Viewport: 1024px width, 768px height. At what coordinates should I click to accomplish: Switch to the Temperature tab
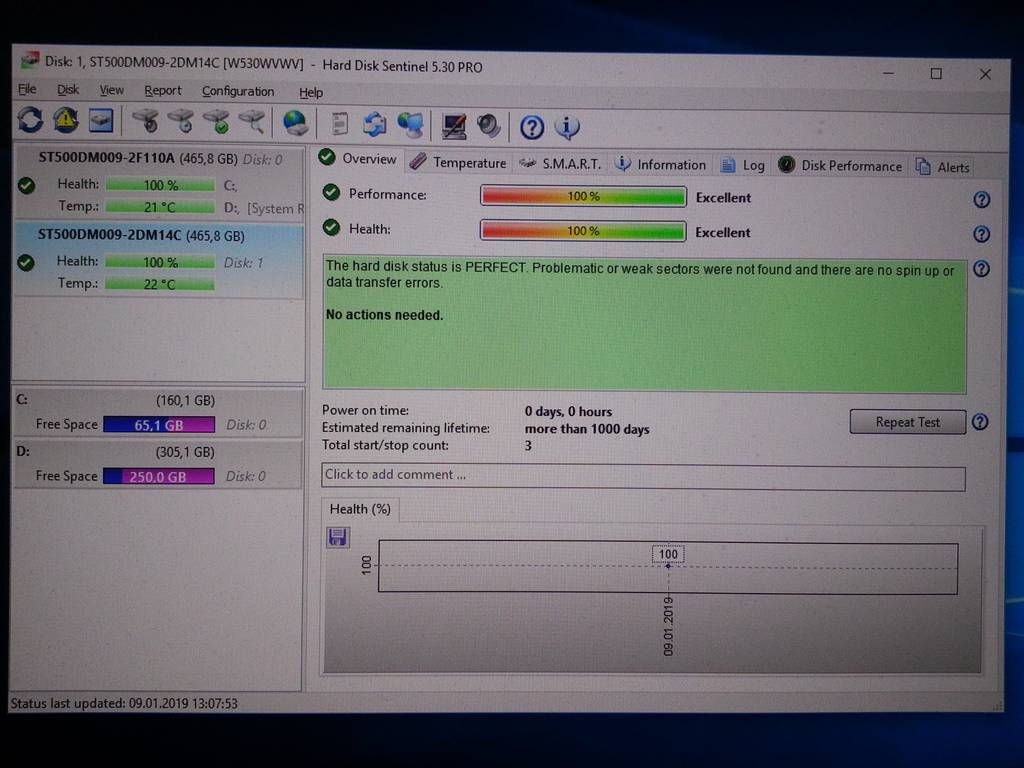(x=457, y=163)
